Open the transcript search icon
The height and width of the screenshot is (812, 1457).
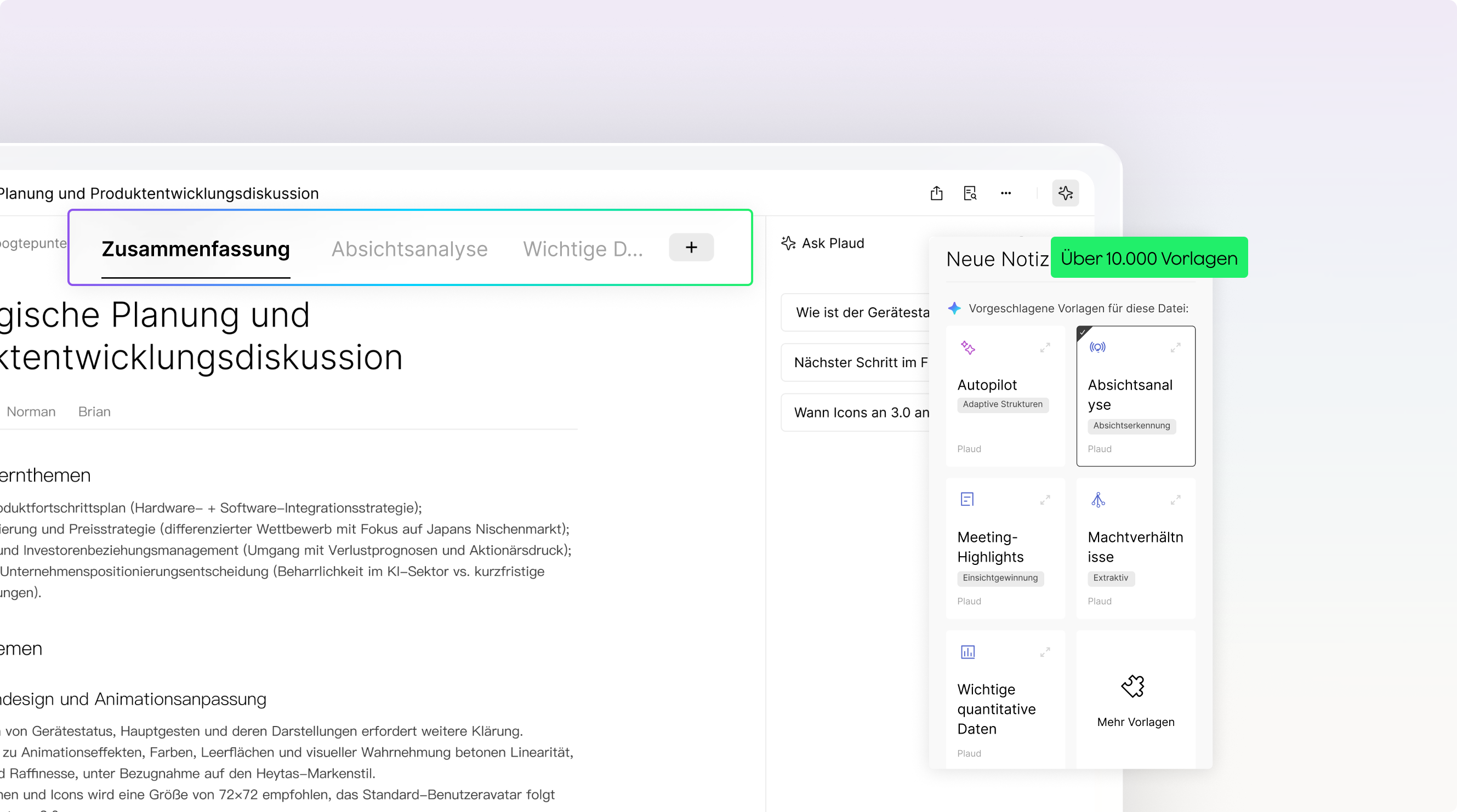970,193
